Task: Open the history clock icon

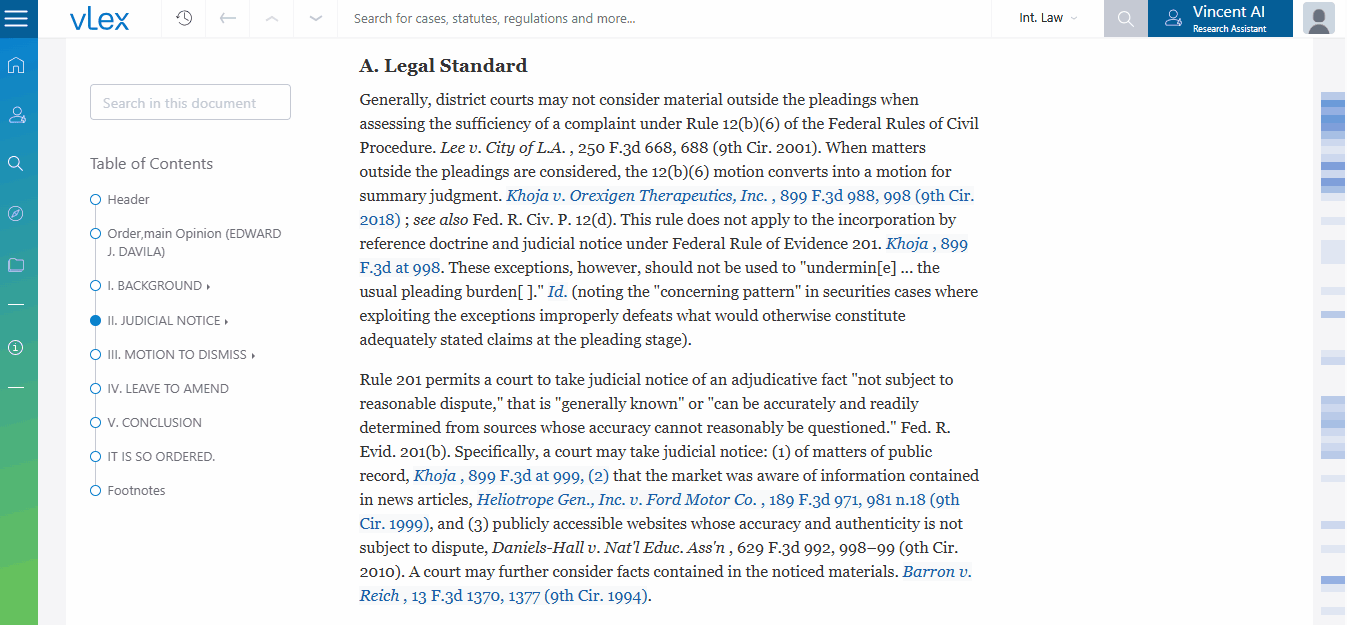Action: coord(184,19)
